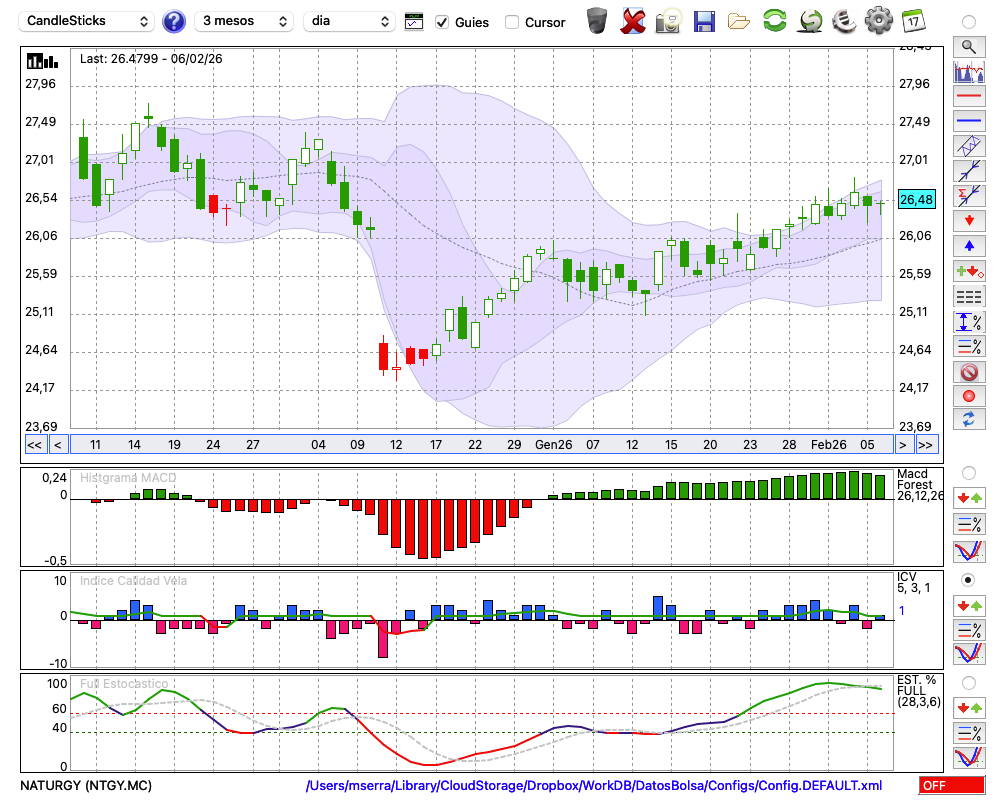Click the Config.DEFAULT.xml path link

pos(594,785)
